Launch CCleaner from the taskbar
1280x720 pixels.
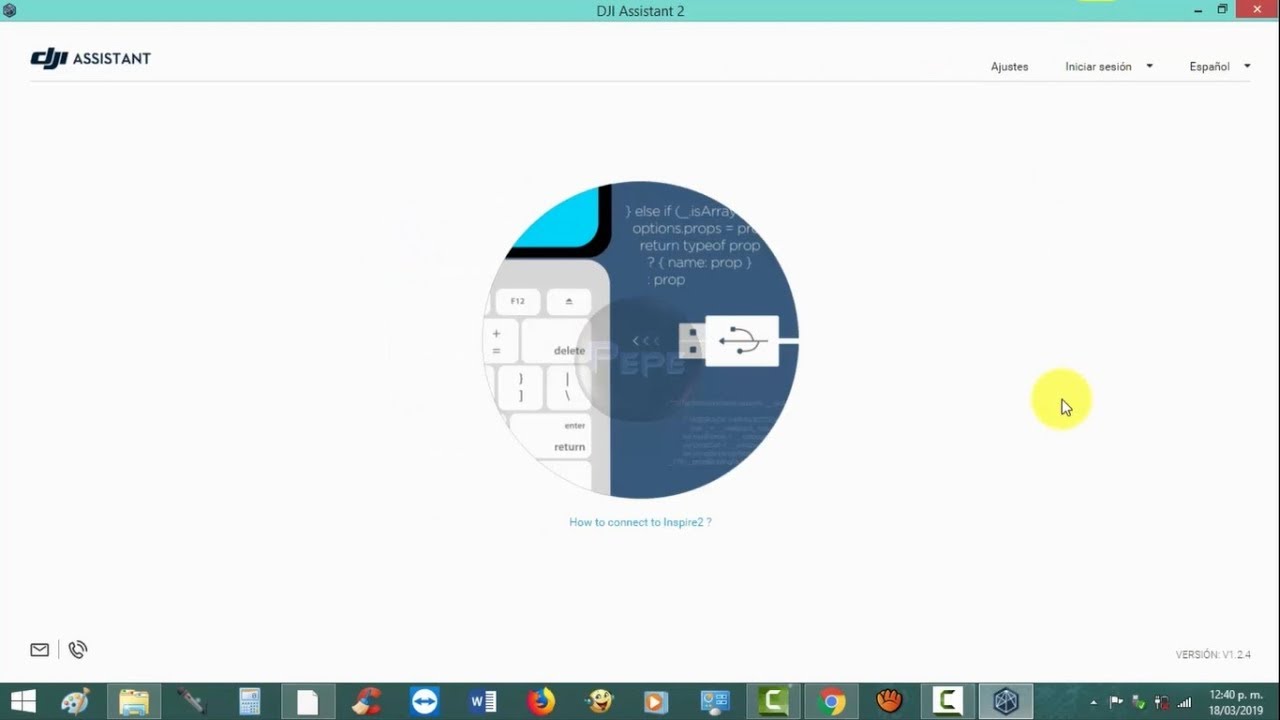click(x=366, y=702)
